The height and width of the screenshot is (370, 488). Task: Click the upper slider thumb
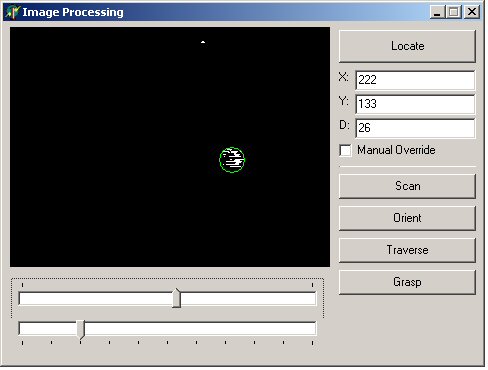point(177,298)
